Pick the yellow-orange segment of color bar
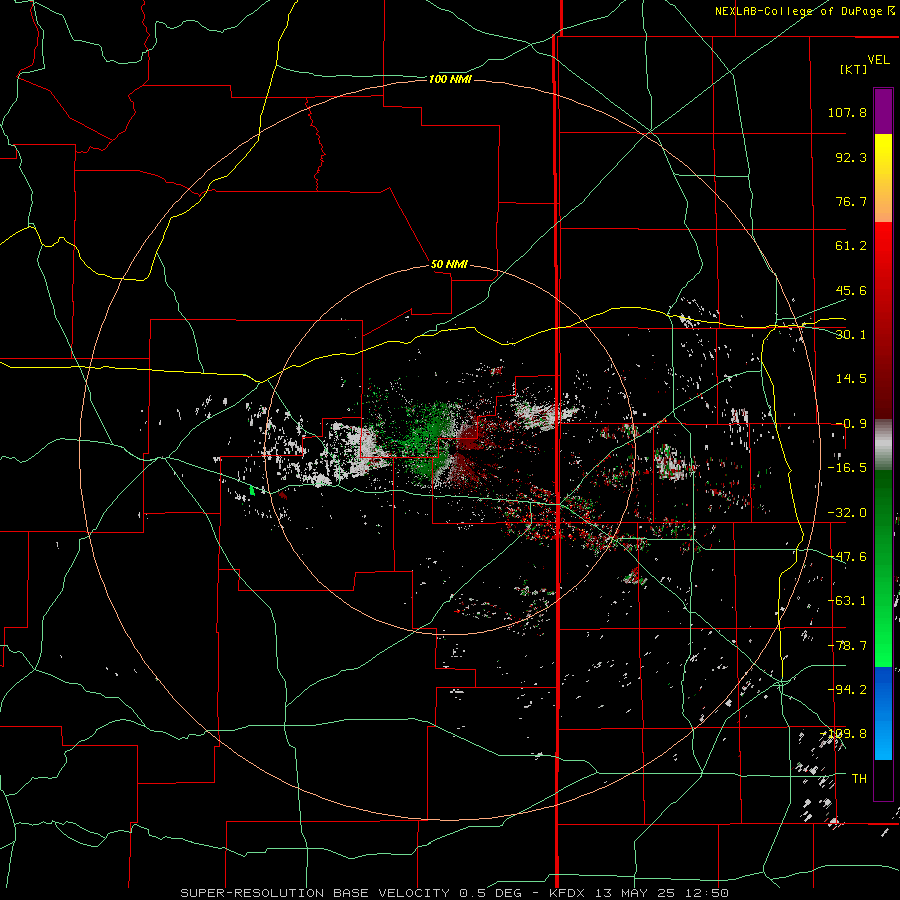 [883, 178]
